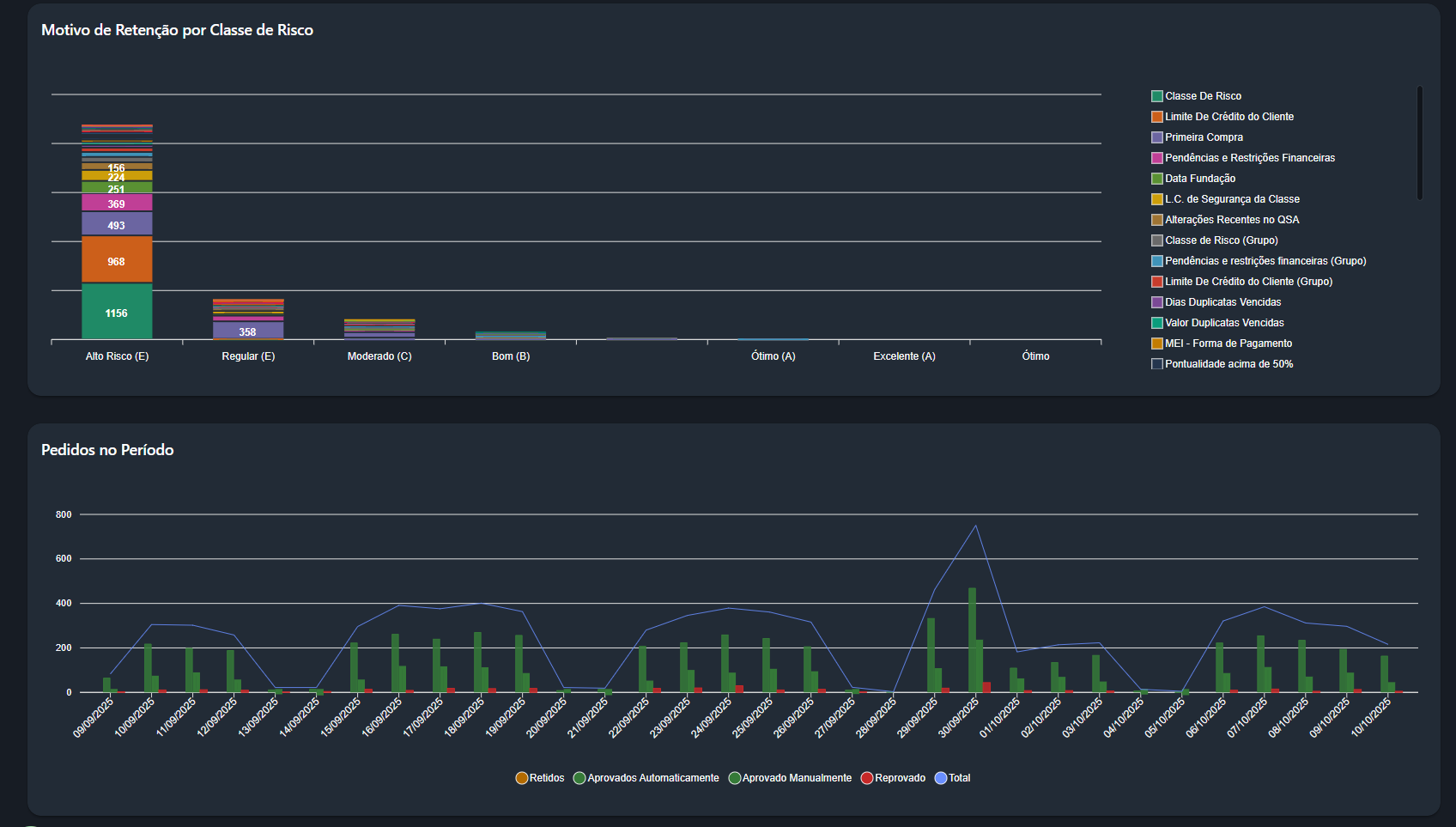Hide the Limite De Crédito do Cliente series
The height and width of the screenshot is (827, 1456).
(1156, 117)
